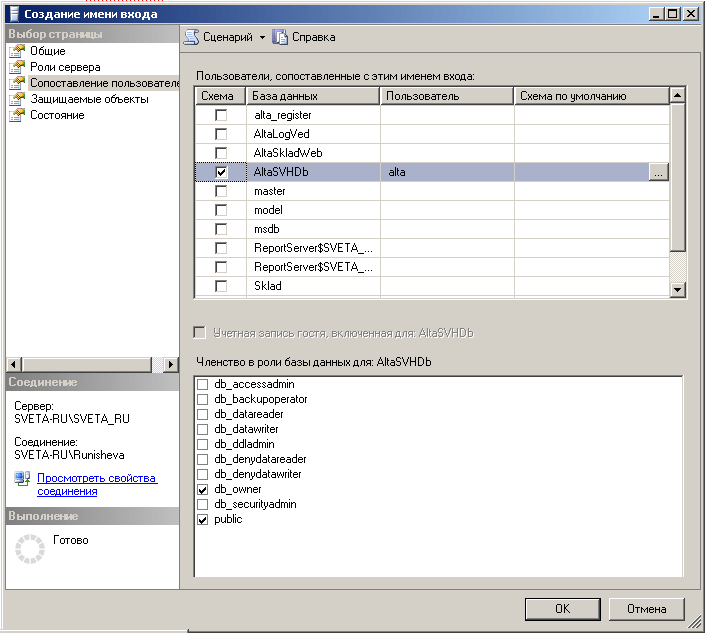705x633 pixels.
Task: Click the connection properties icon
Action: (x=23, y=481)
